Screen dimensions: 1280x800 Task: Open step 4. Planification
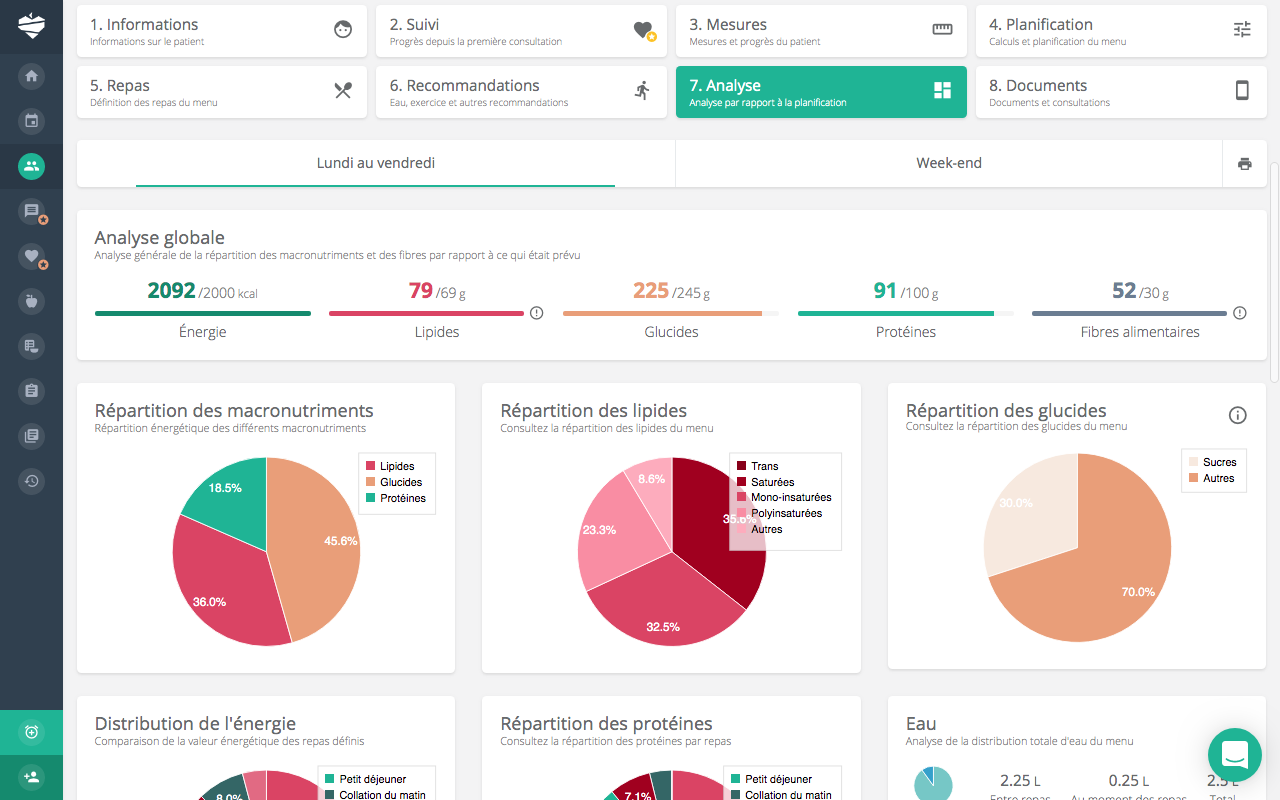1121,31
